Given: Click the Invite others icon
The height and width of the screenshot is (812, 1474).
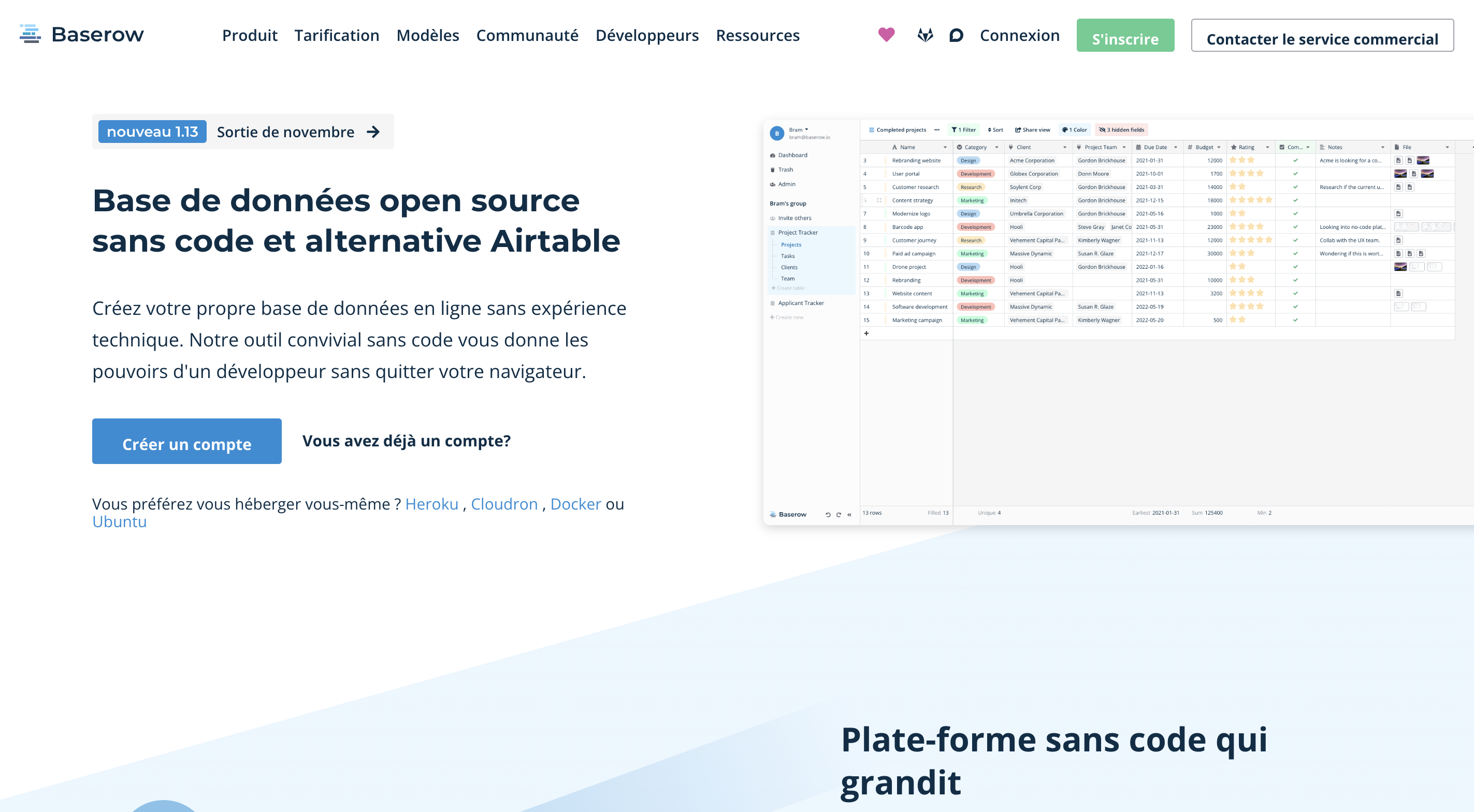Looking at the screenshot, I should (x=772, y=218).
